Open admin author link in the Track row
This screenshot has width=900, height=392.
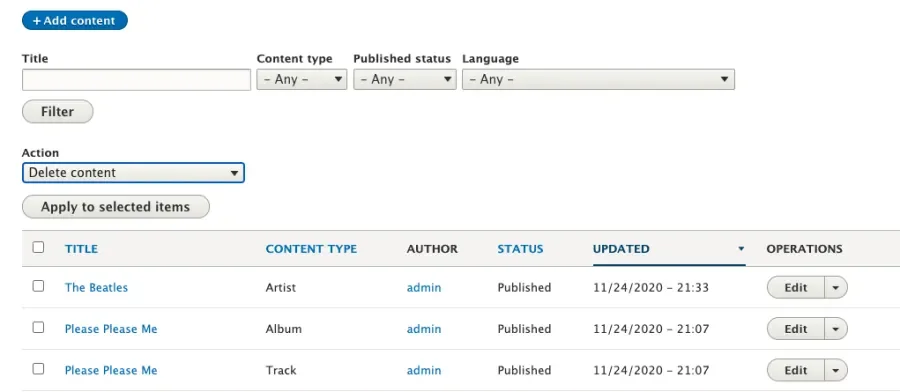[424, 370]
